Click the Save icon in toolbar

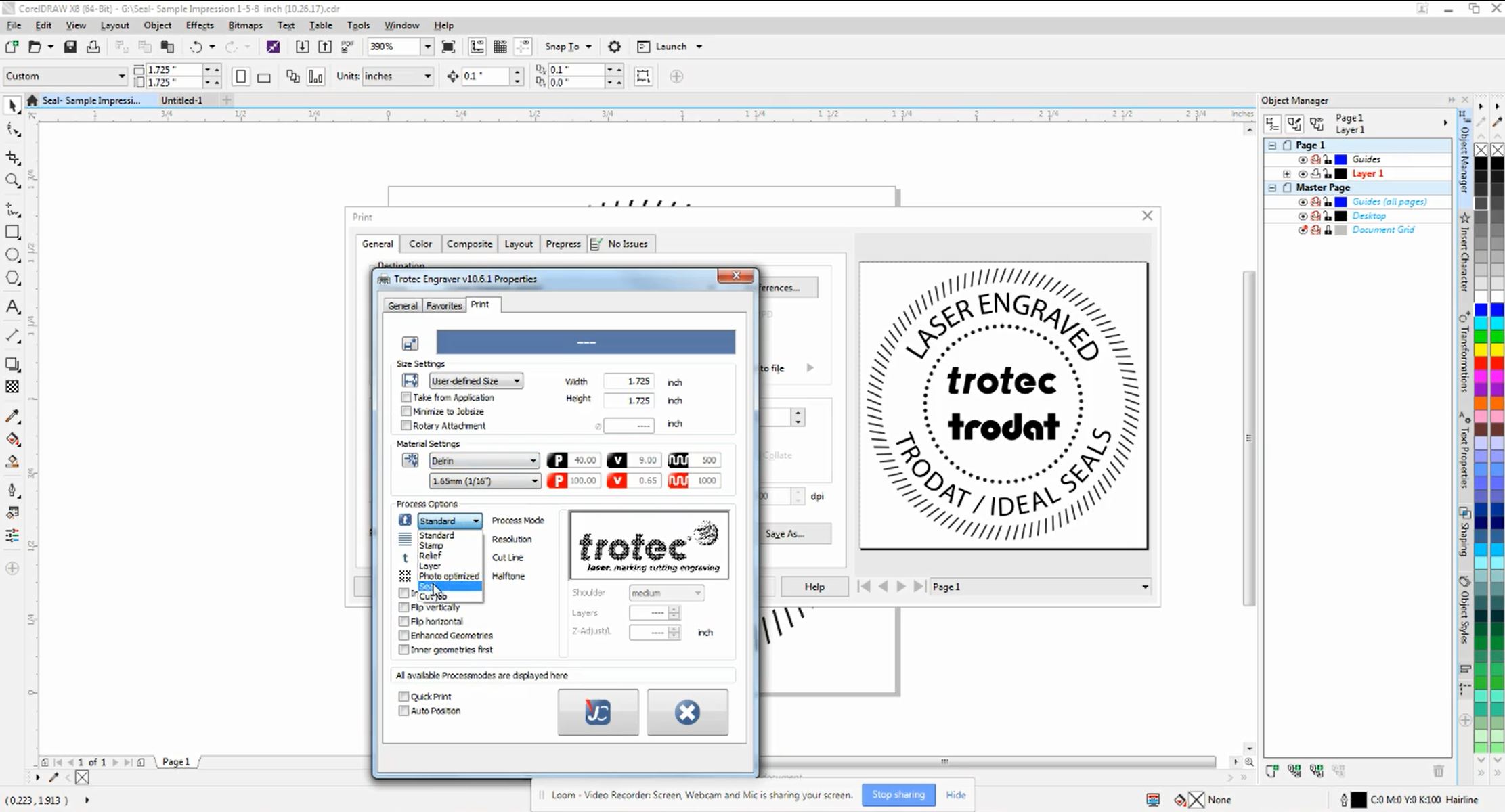tap(70, 47)
